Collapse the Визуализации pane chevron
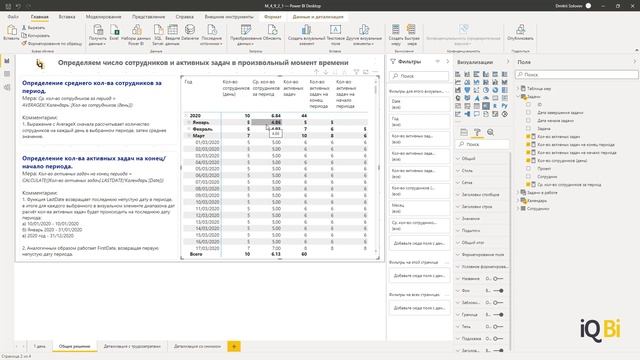 tap(508, 62)
